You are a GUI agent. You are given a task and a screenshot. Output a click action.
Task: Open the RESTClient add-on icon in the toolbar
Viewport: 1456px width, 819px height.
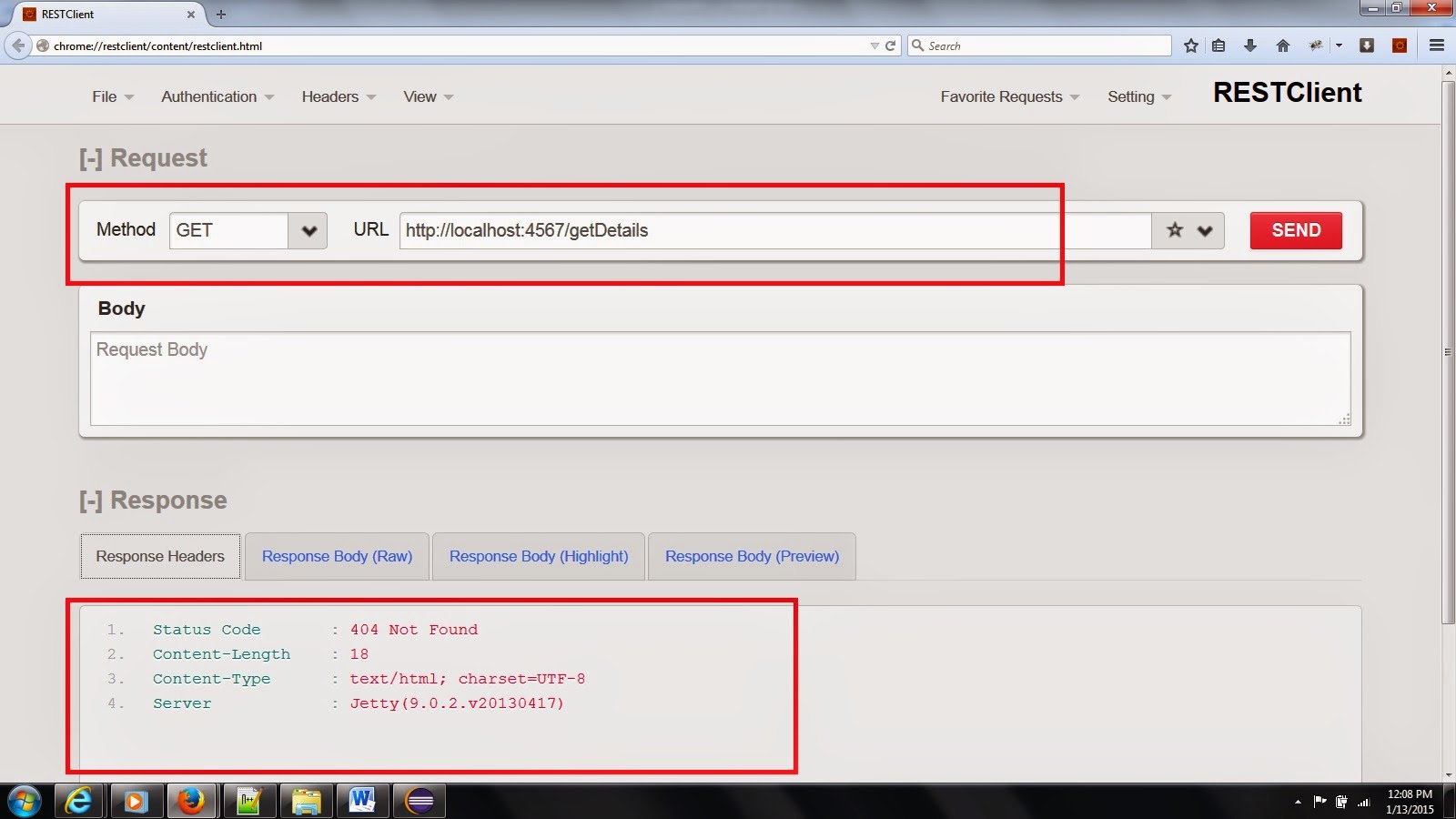(1399, 45)
